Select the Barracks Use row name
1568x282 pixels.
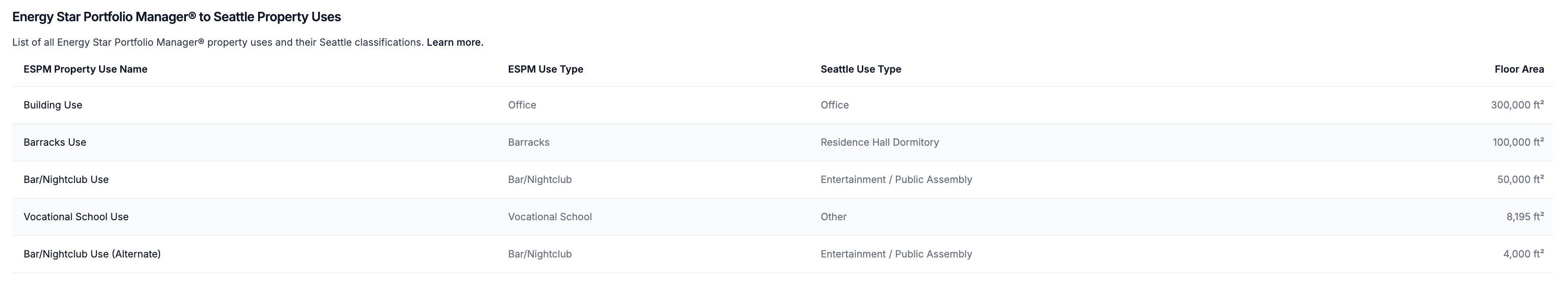click(x=55, y=142)
